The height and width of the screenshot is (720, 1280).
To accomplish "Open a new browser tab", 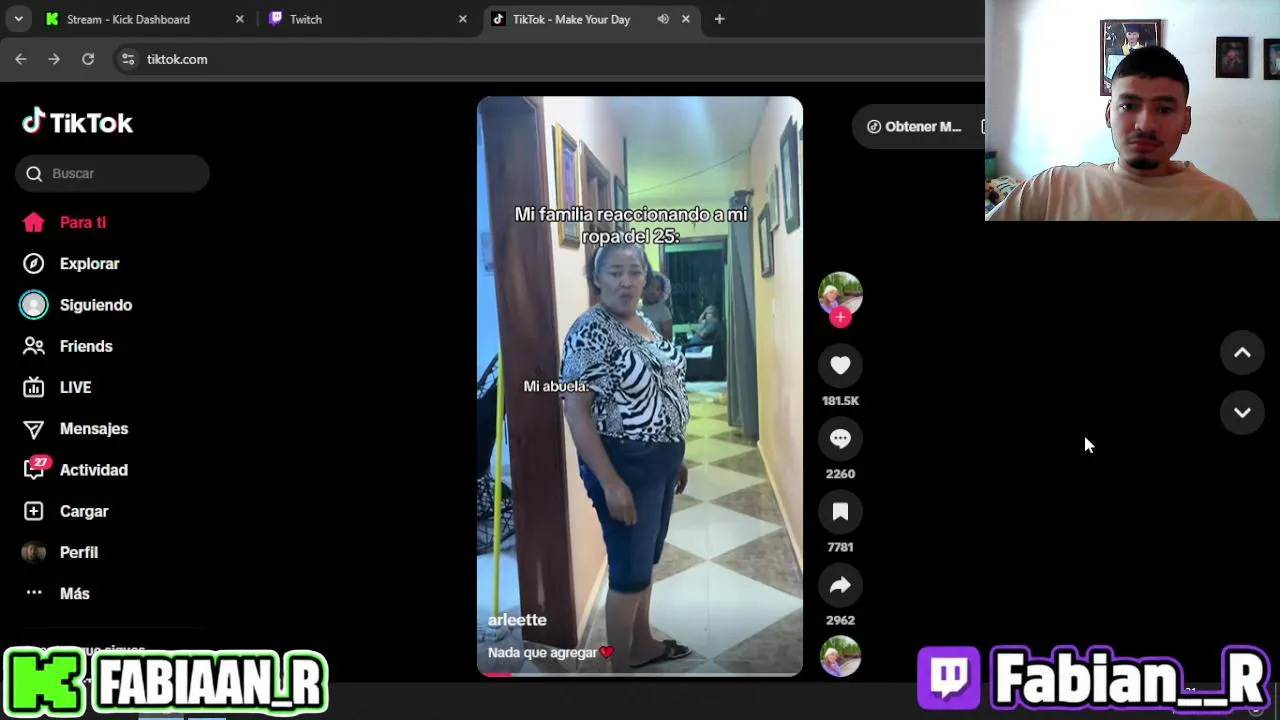I will click(719, 19).
